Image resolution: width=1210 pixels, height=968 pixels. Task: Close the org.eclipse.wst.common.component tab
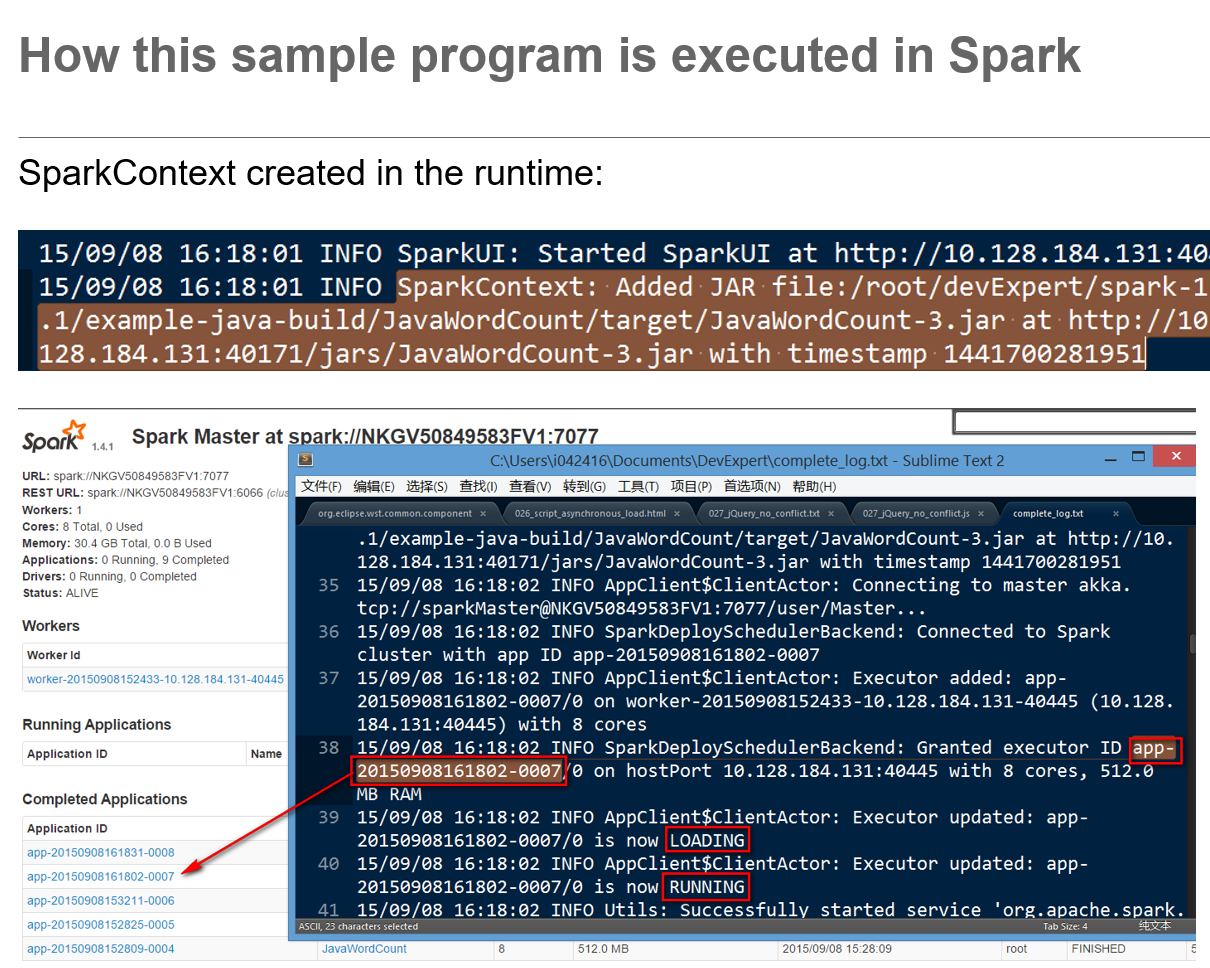(483, 513)
